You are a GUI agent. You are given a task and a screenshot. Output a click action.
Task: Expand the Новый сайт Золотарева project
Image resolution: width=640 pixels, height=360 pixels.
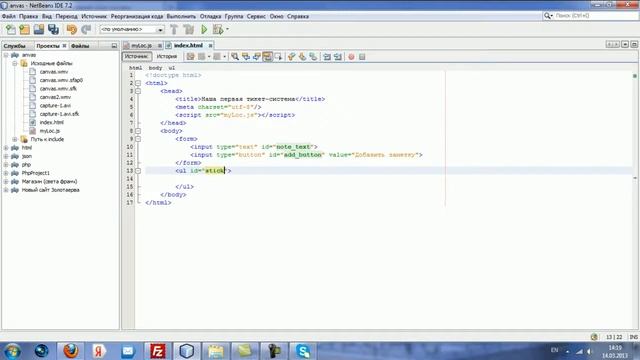[x=6, y=190]
